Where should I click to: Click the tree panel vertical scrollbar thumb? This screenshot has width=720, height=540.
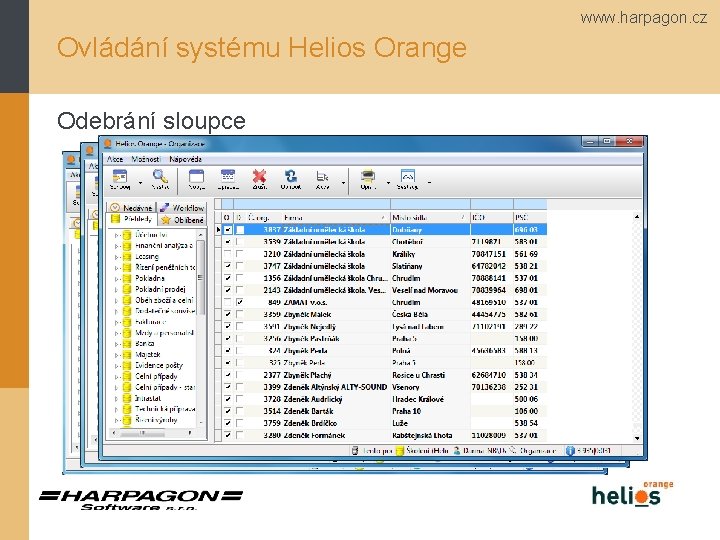tap(200, 277)
